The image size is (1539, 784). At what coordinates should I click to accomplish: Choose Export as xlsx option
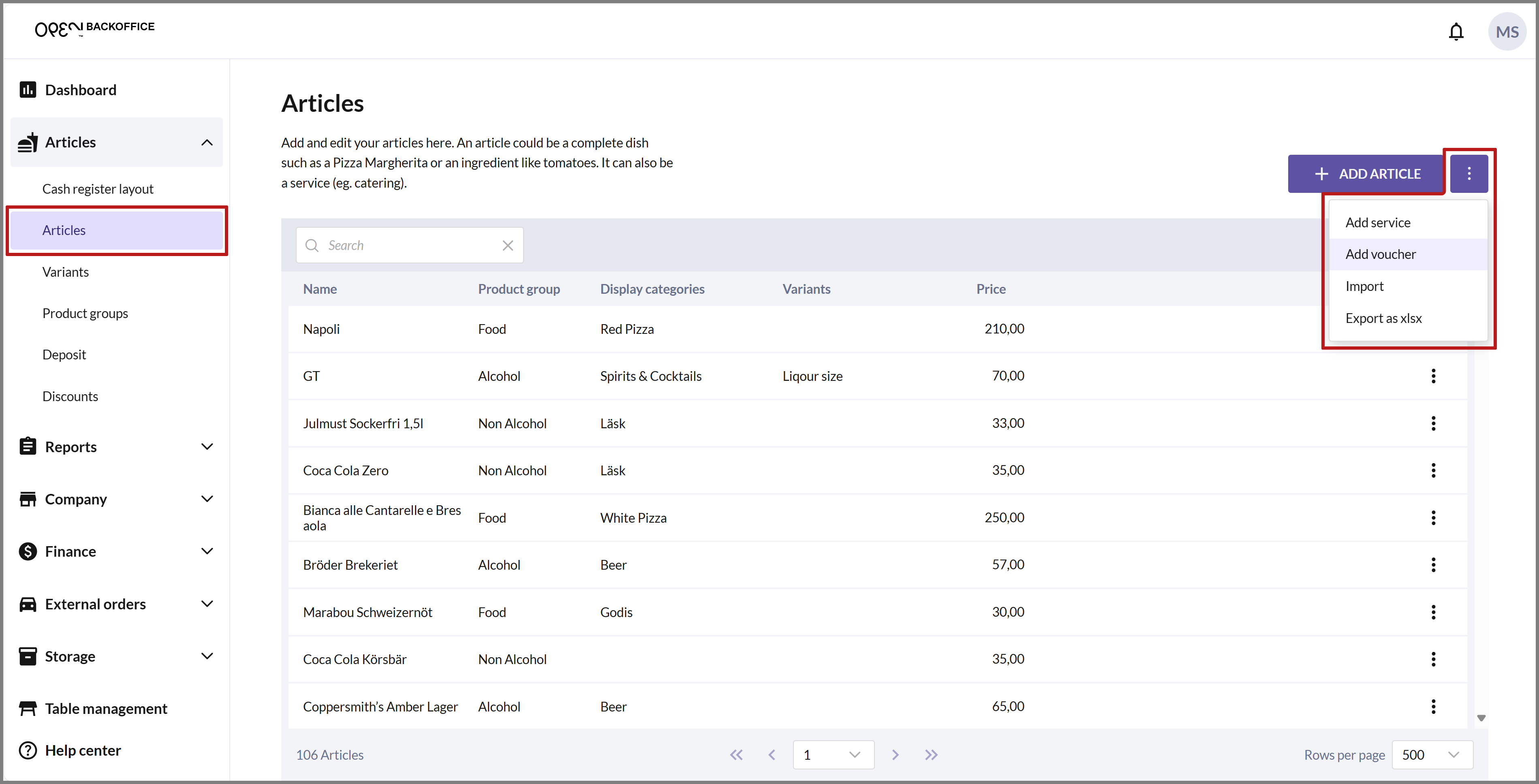click(x=1383, y=318)
